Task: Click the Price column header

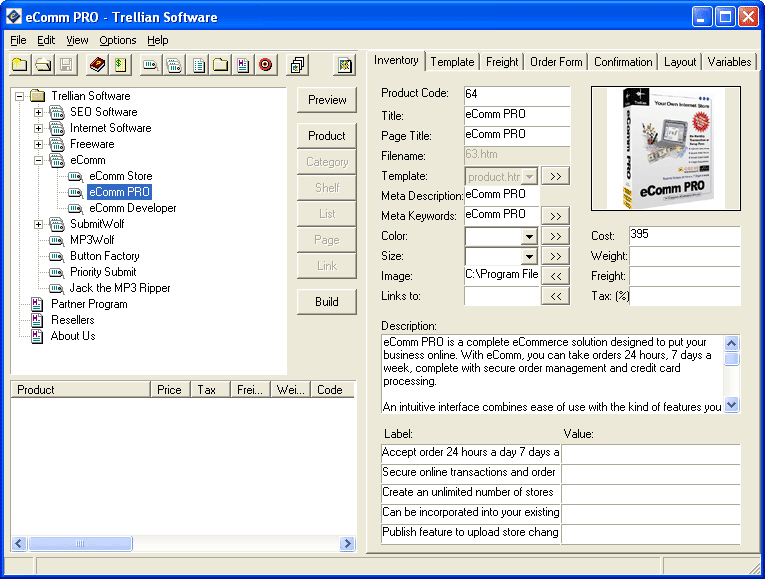Action: [169, 390]
